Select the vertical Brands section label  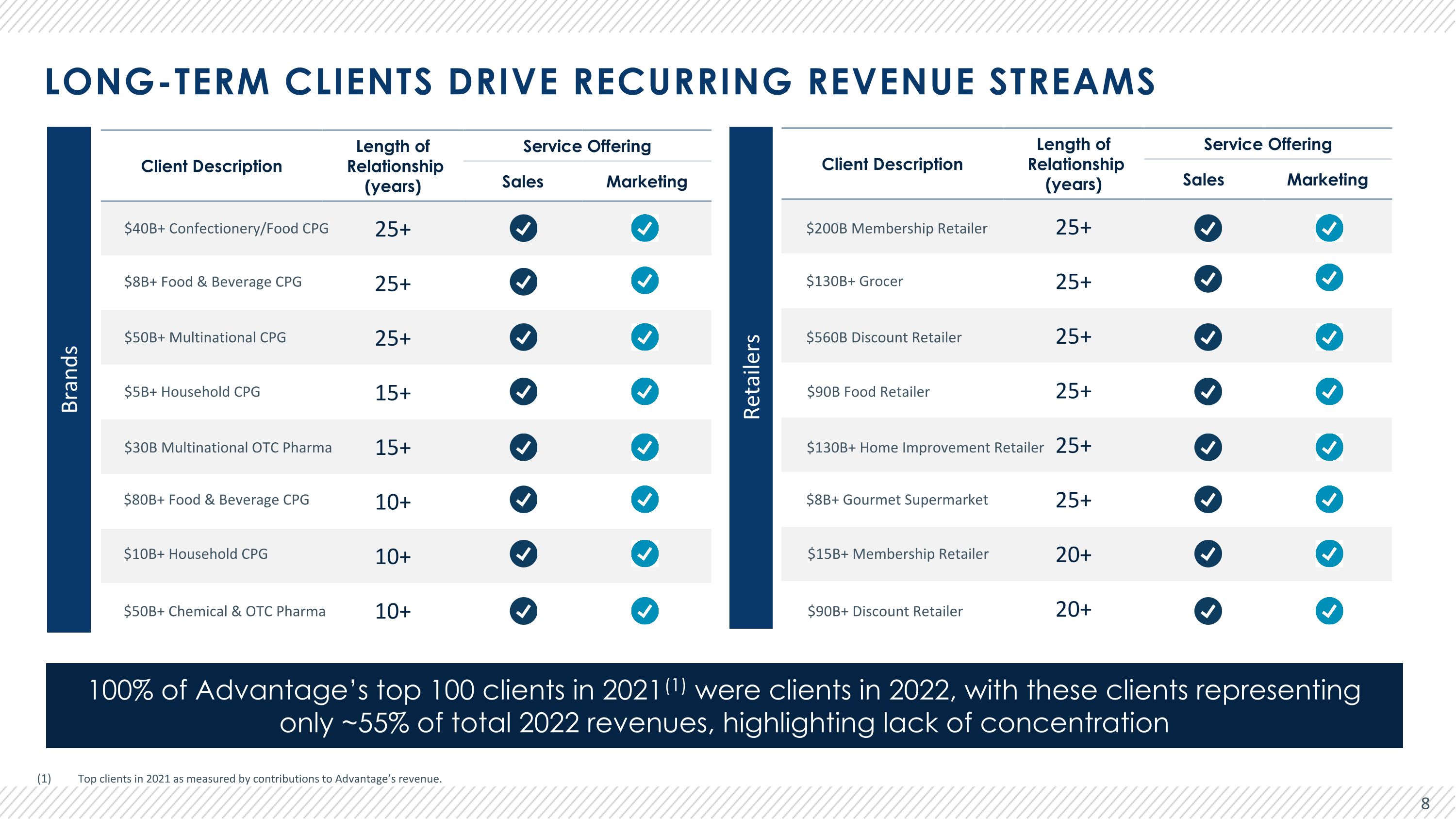click(x=69, y=379)
